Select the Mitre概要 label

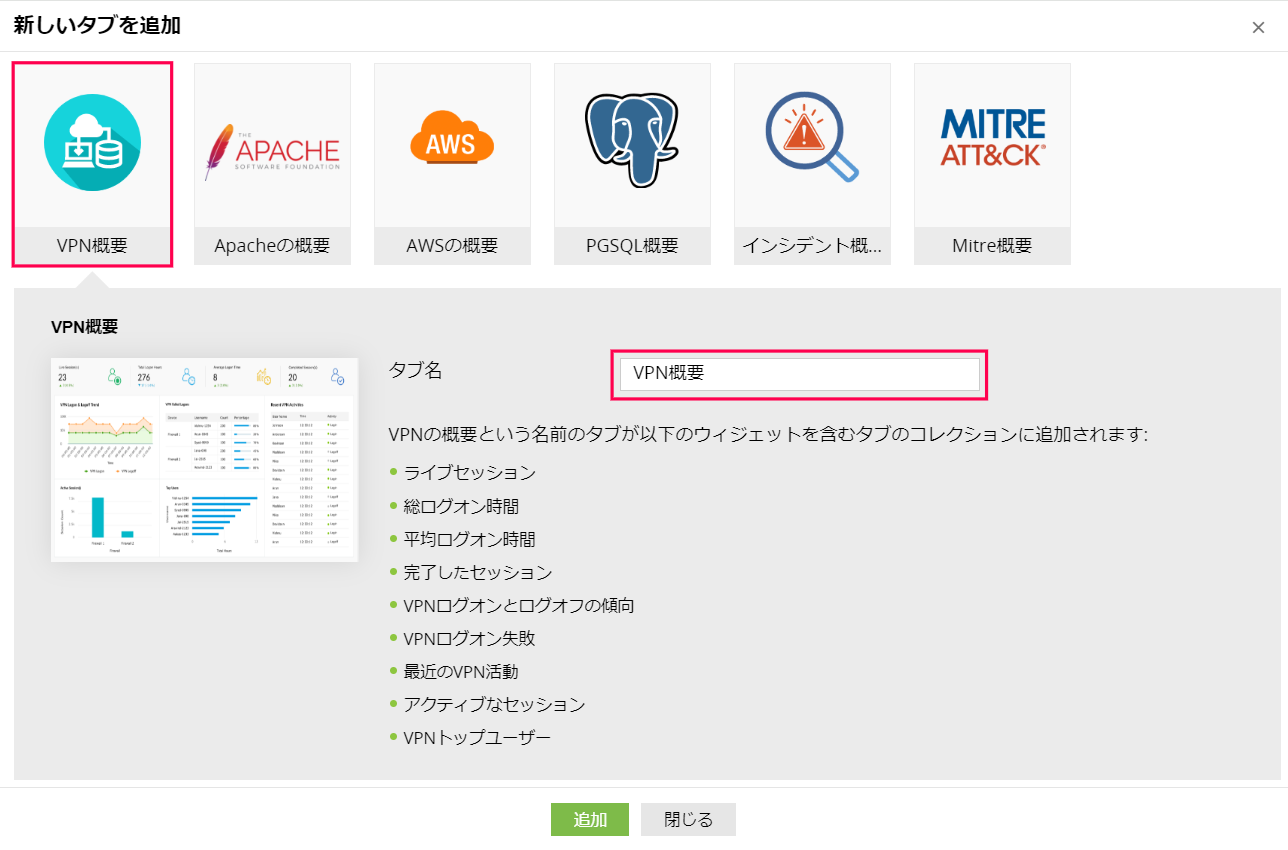pos(992,246)
